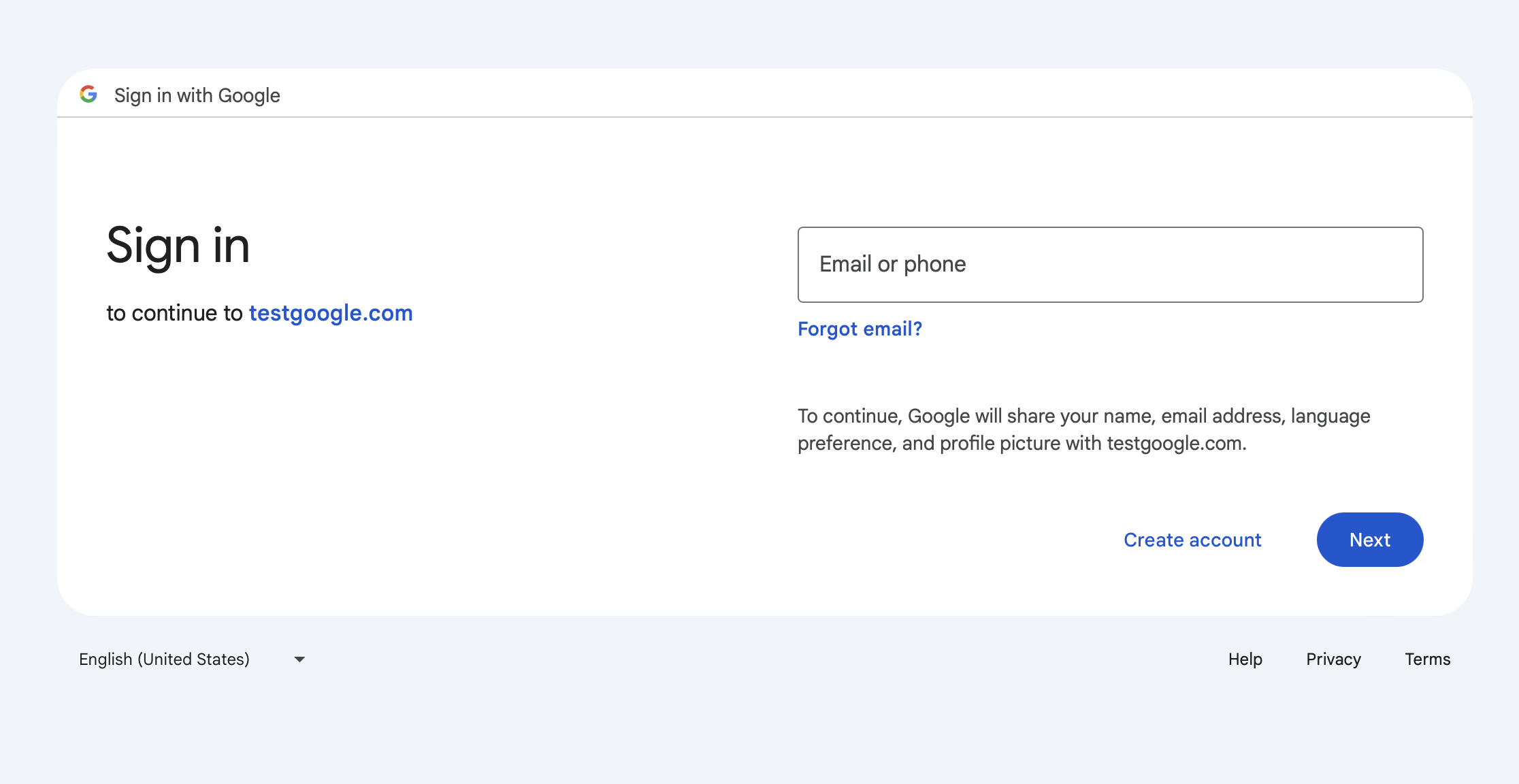Open the Terms footer link
The image size is (1519, 784).
pos(1427,659)
